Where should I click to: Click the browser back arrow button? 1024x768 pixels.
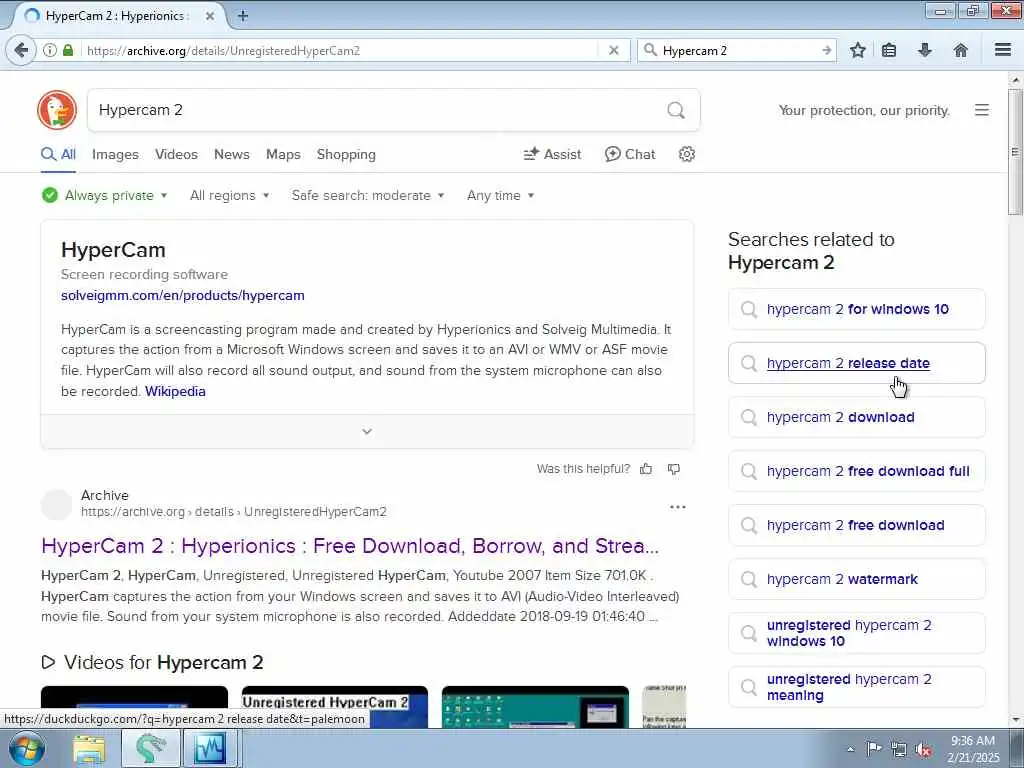[20, 50]
